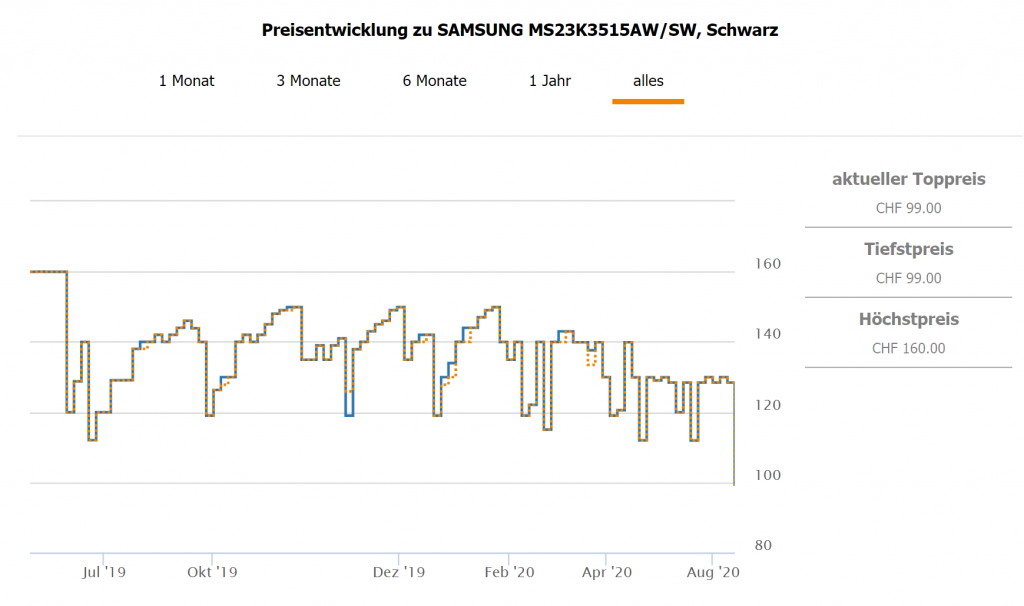Click the "Höchstpreis" heading
1024x606 pixels.
click(x=908, y=319)
